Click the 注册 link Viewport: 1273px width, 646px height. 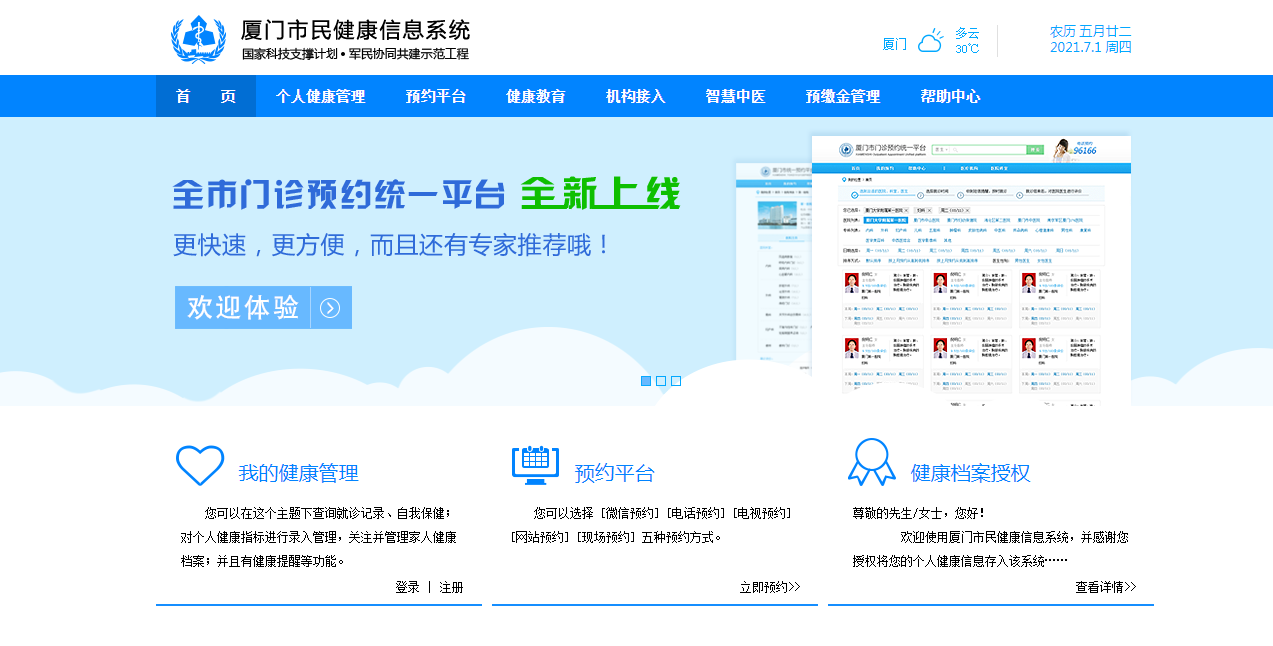(451, 587)
